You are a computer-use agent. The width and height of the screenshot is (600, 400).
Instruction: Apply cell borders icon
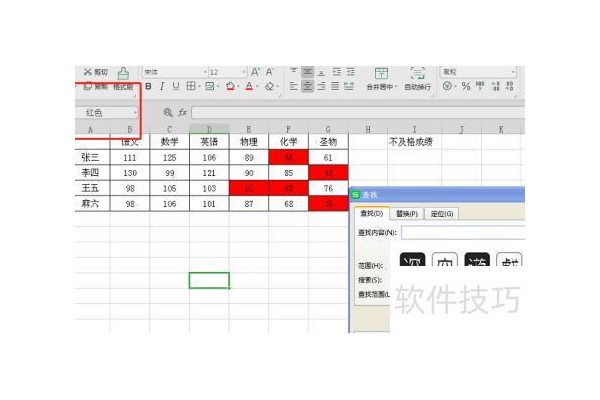click(x=191, y=86)
